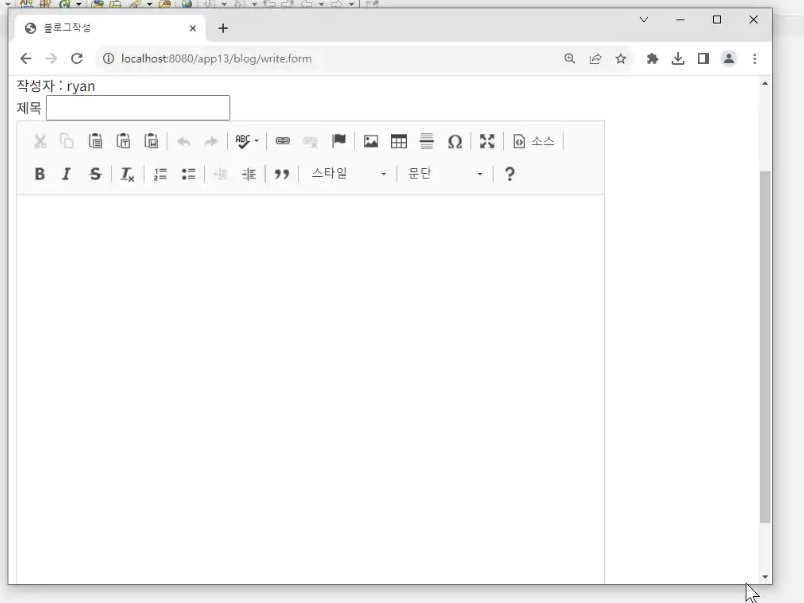Click the address bar URL text
Viewport: 804px width, 603px height.
pyautogui.click(x=216, y=58)
